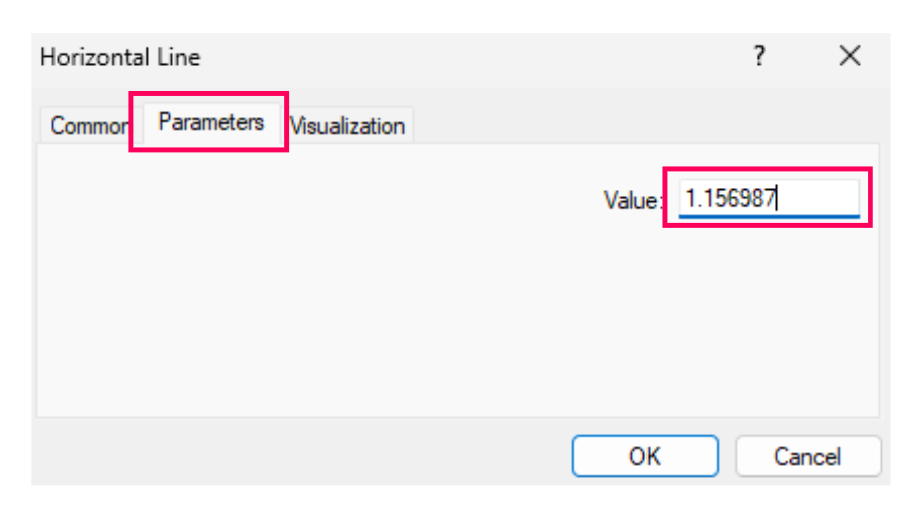Dismiss dialog with the X icon

[x=849, y=57]
